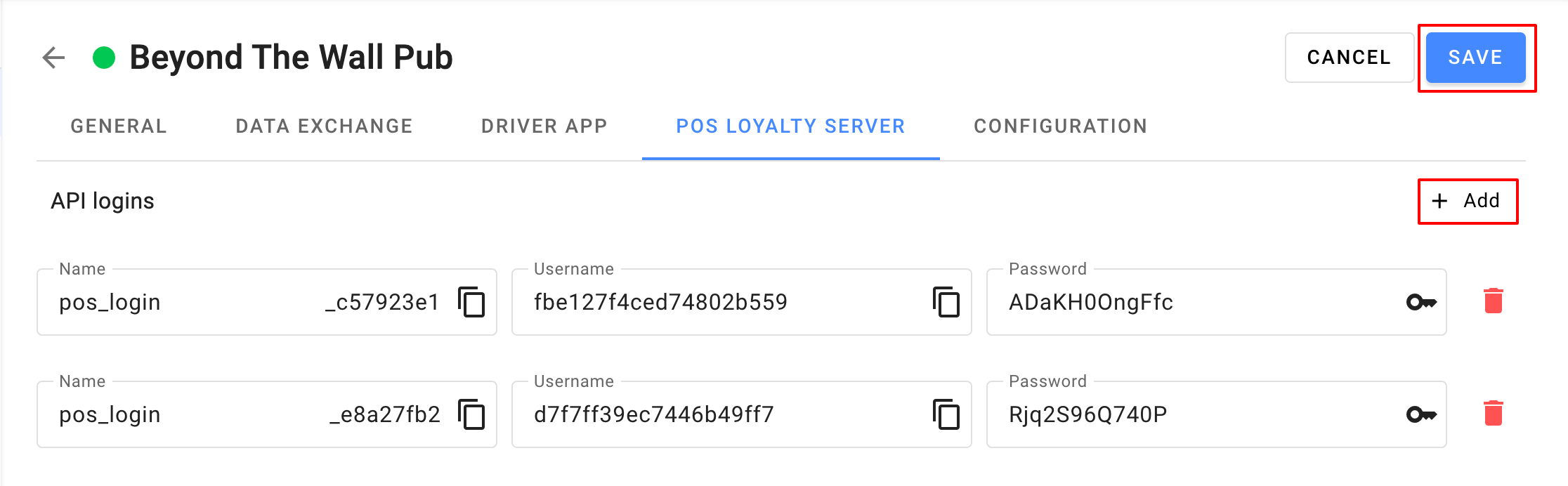1568x486 pixels.
Task: Open the Data Exchange tab
Action: click(324, 126)
